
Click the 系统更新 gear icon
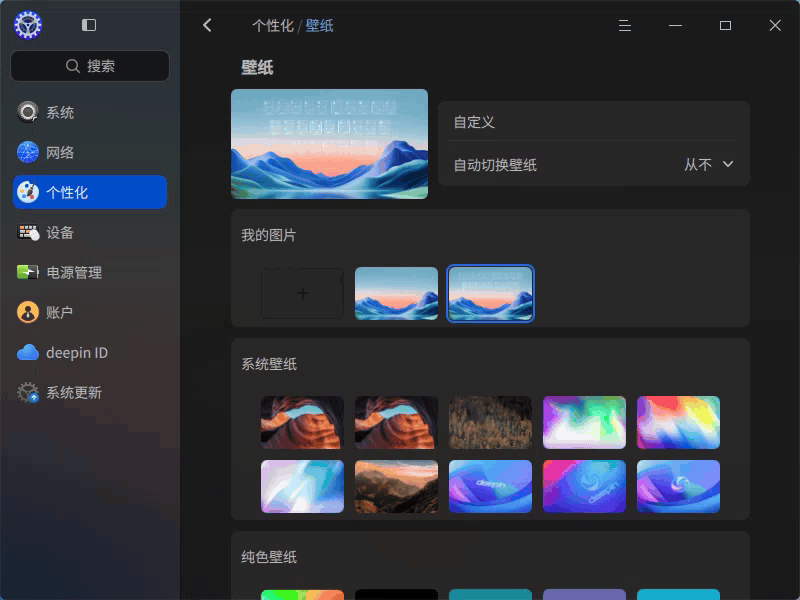(28, 392)
